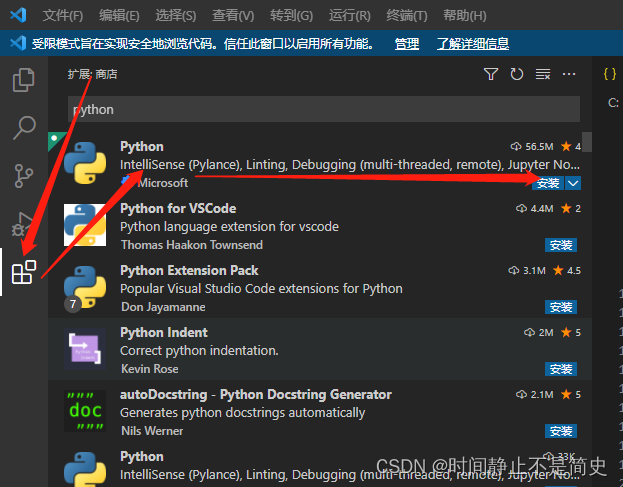Open the 帮助(H) menu

coord(464,15)
